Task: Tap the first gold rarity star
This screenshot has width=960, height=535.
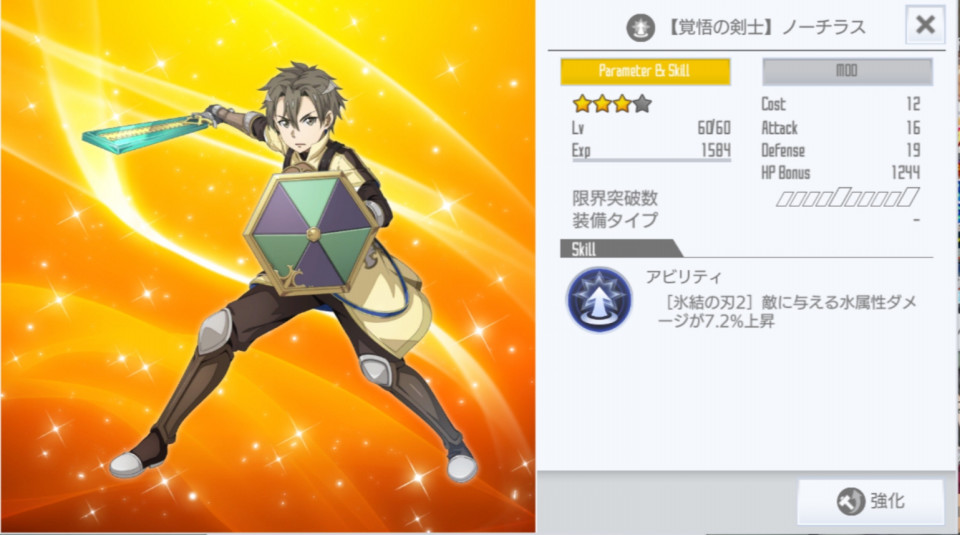Action: point(582,104)
